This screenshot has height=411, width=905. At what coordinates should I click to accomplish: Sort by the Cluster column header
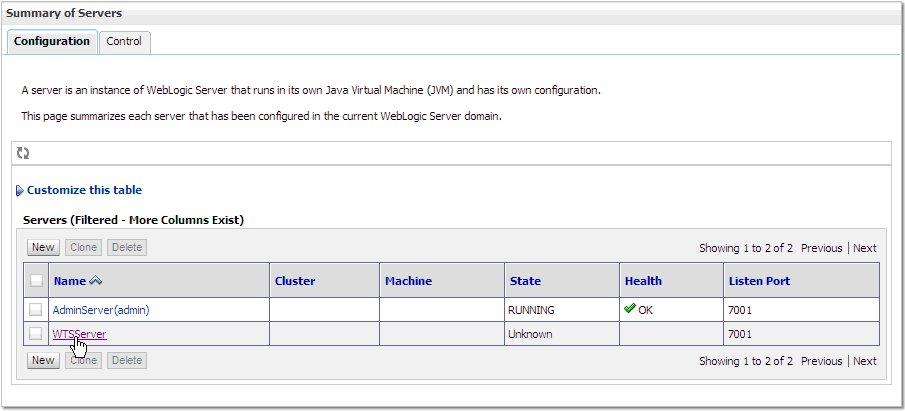point(295,281)
